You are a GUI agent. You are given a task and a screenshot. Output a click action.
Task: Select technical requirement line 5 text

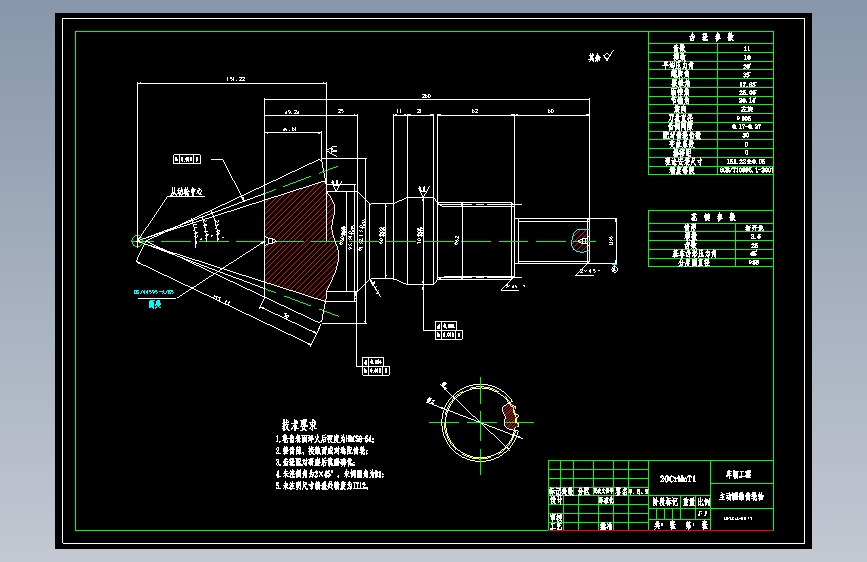[x=322, y=486]
